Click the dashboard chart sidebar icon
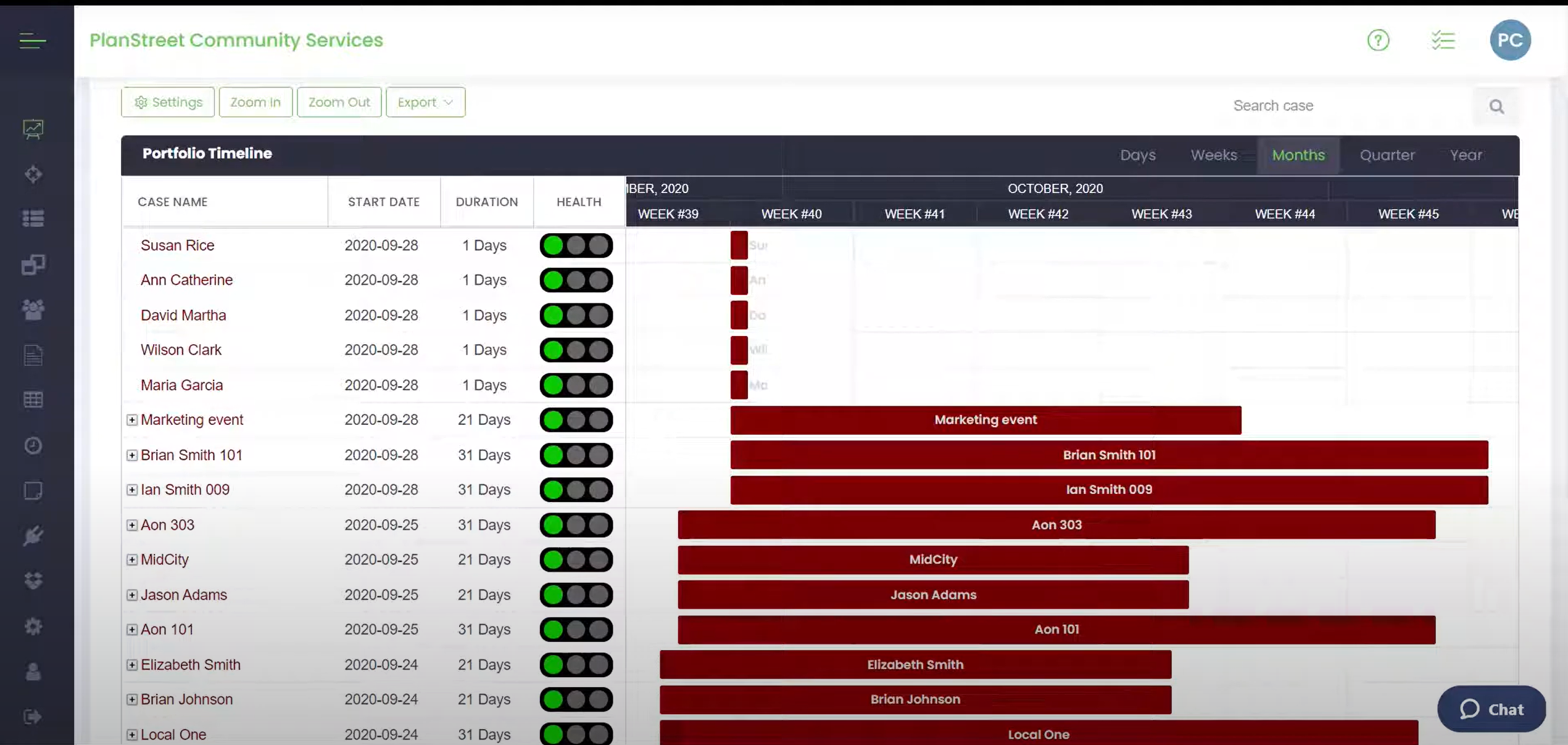Image resolution: width=1568 pixels, height=745 pixels. (33, 129)
